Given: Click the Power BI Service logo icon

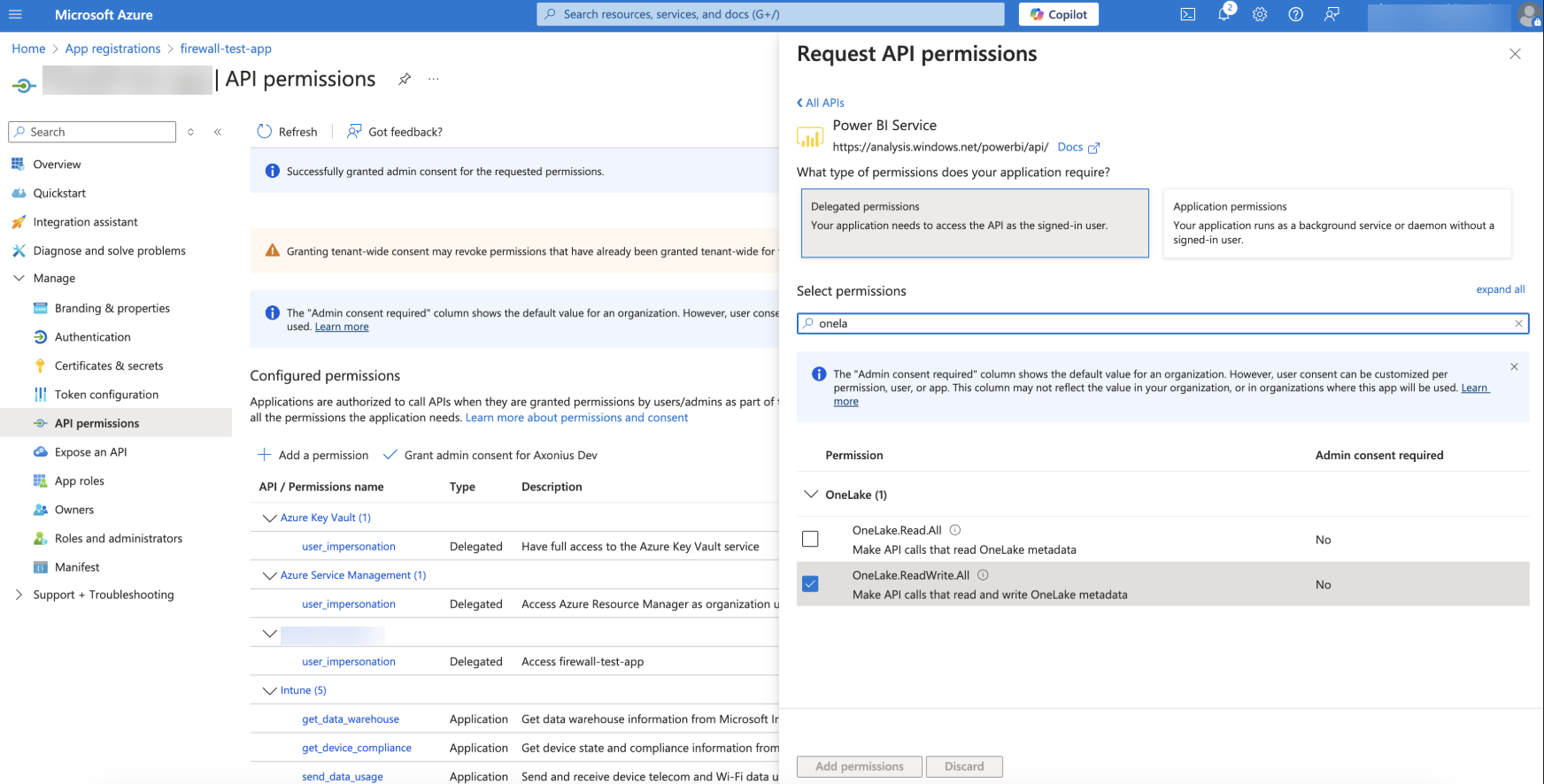Looking at the screenshot, I should point(810,137).
